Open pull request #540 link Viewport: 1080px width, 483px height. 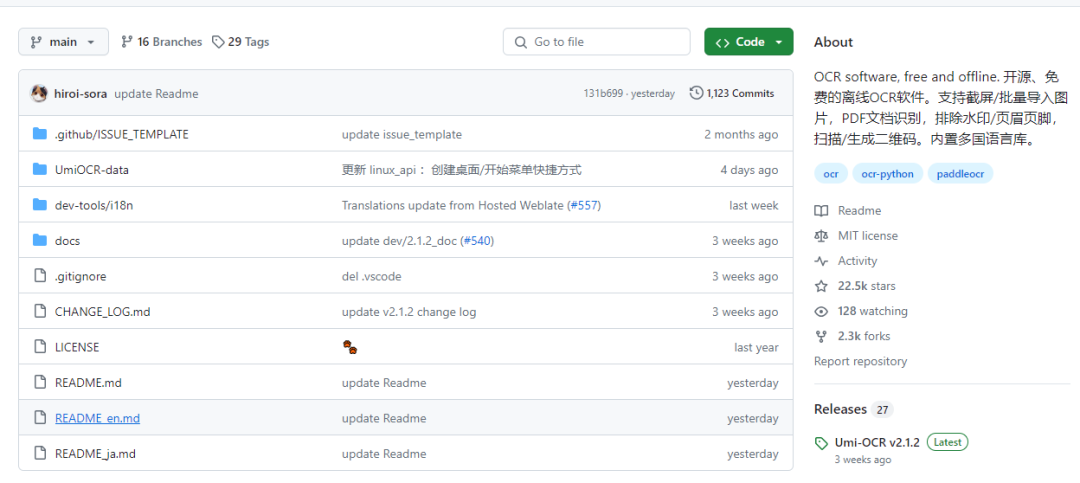[477, 241]
